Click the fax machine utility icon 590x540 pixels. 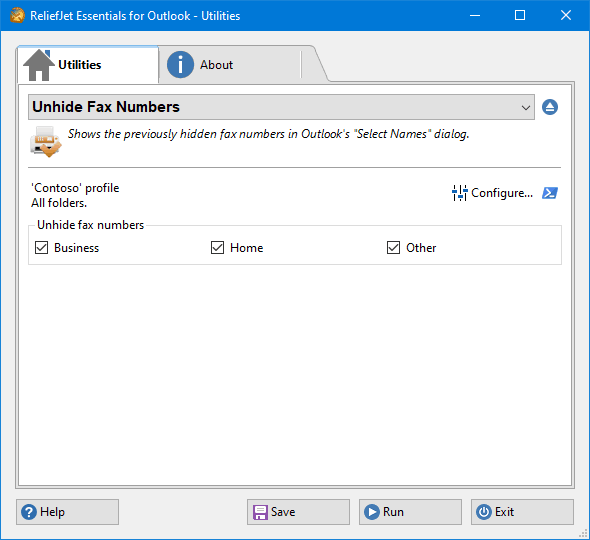45,141
